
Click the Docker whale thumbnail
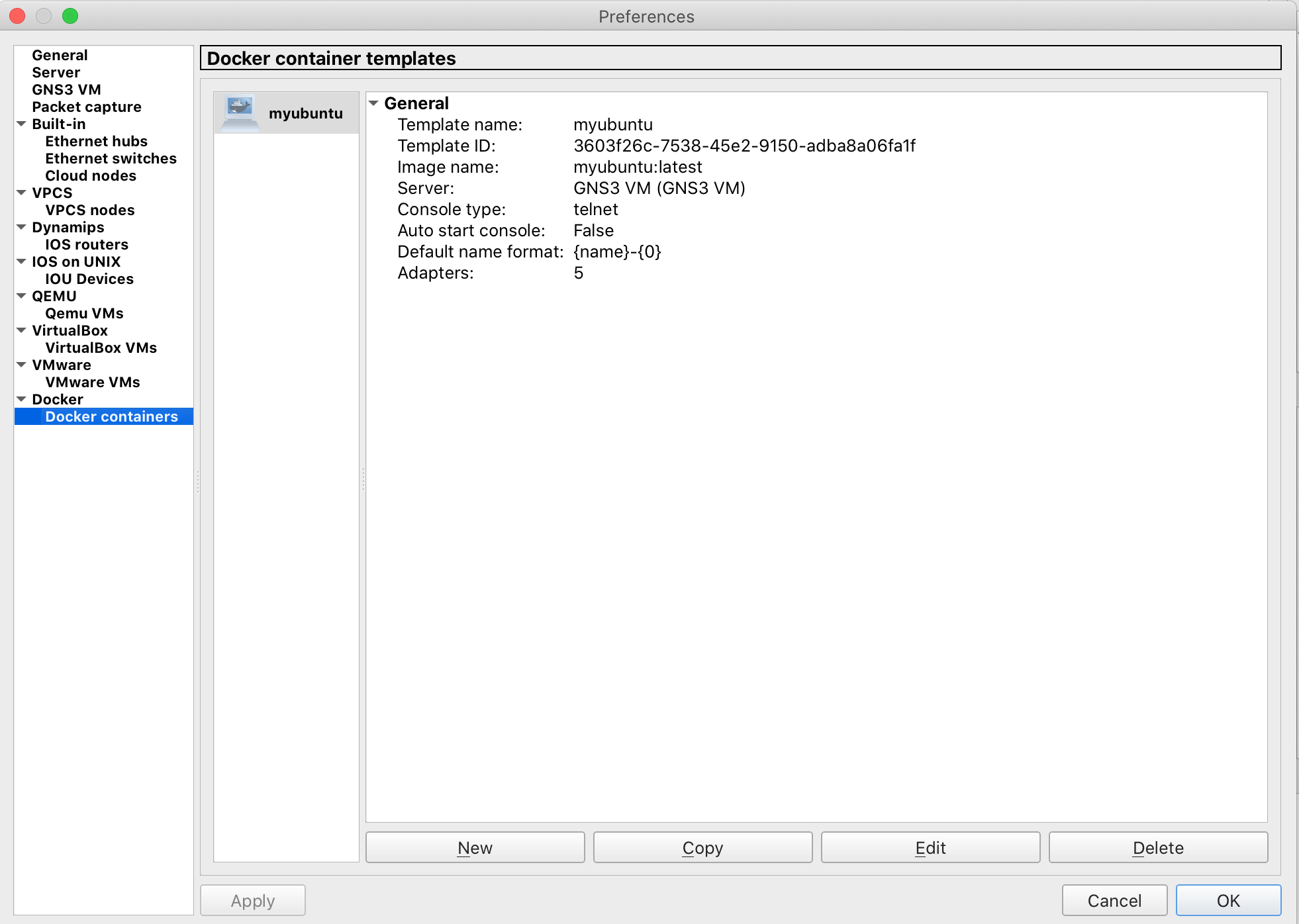(238, 113)
